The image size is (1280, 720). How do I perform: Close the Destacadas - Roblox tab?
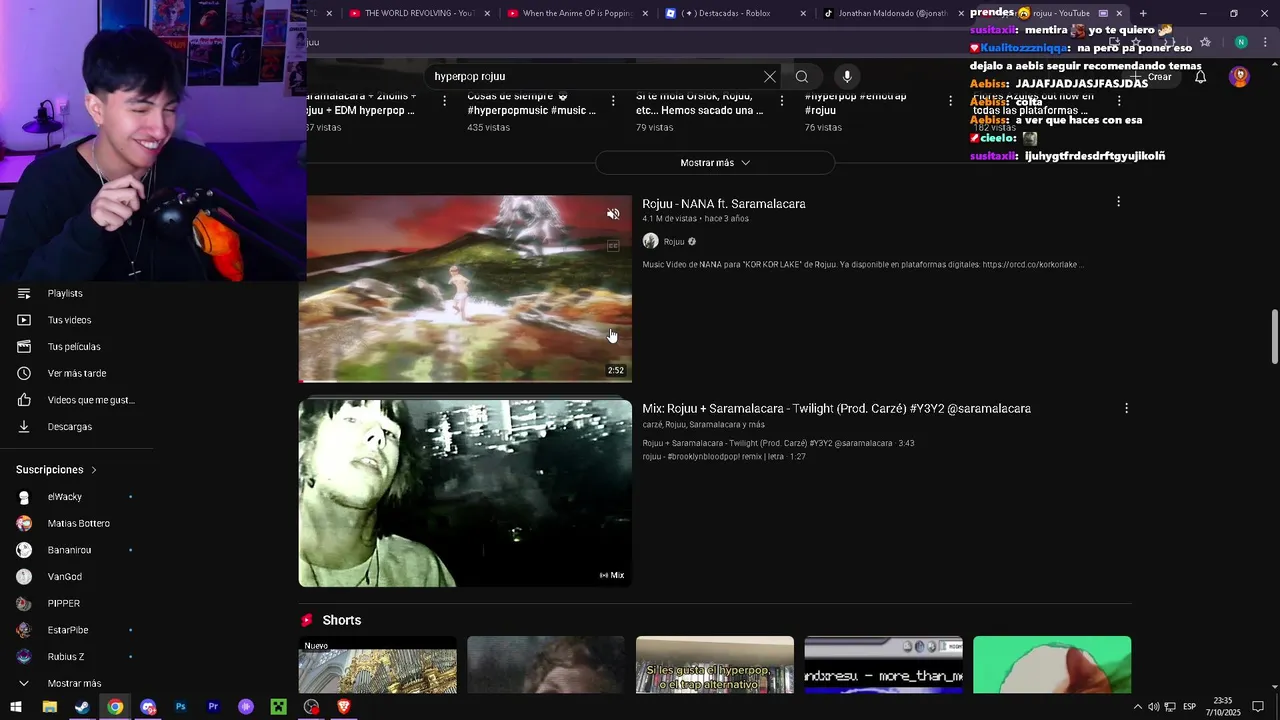[804, 13]
